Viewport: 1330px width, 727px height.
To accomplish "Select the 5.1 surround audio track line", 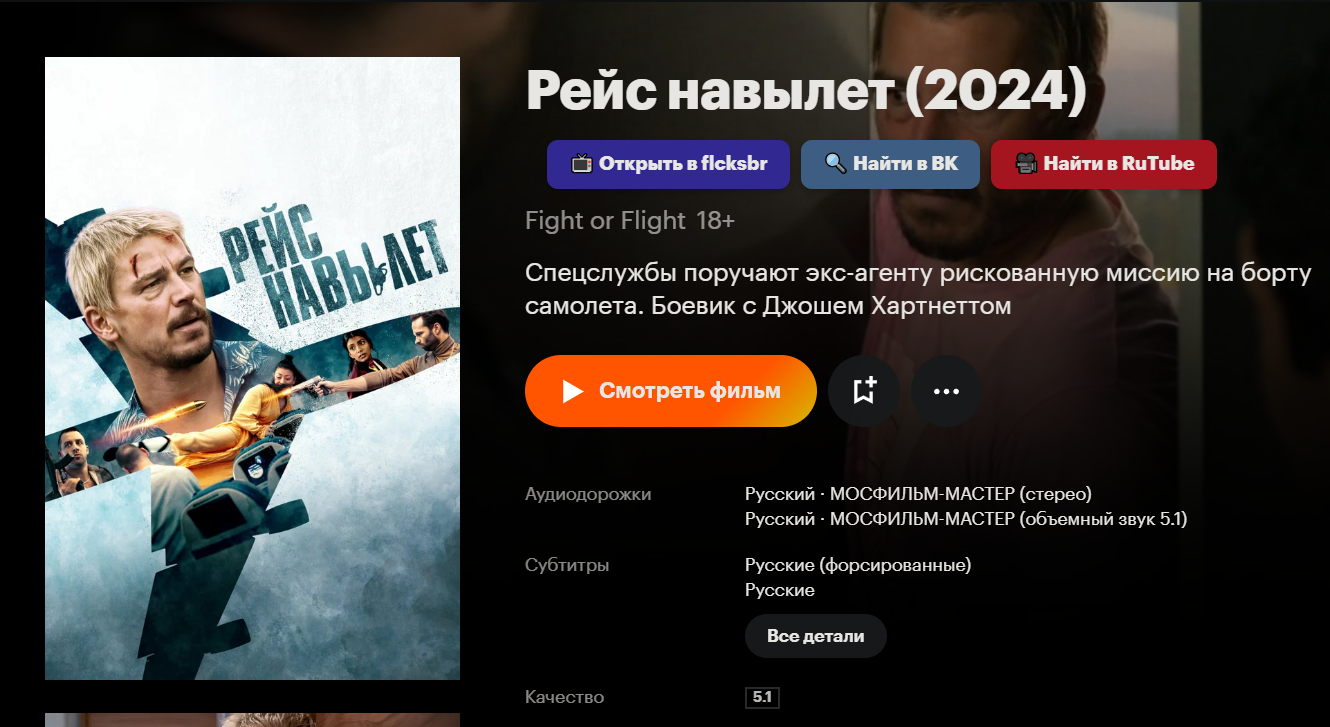I will point(966,519).
